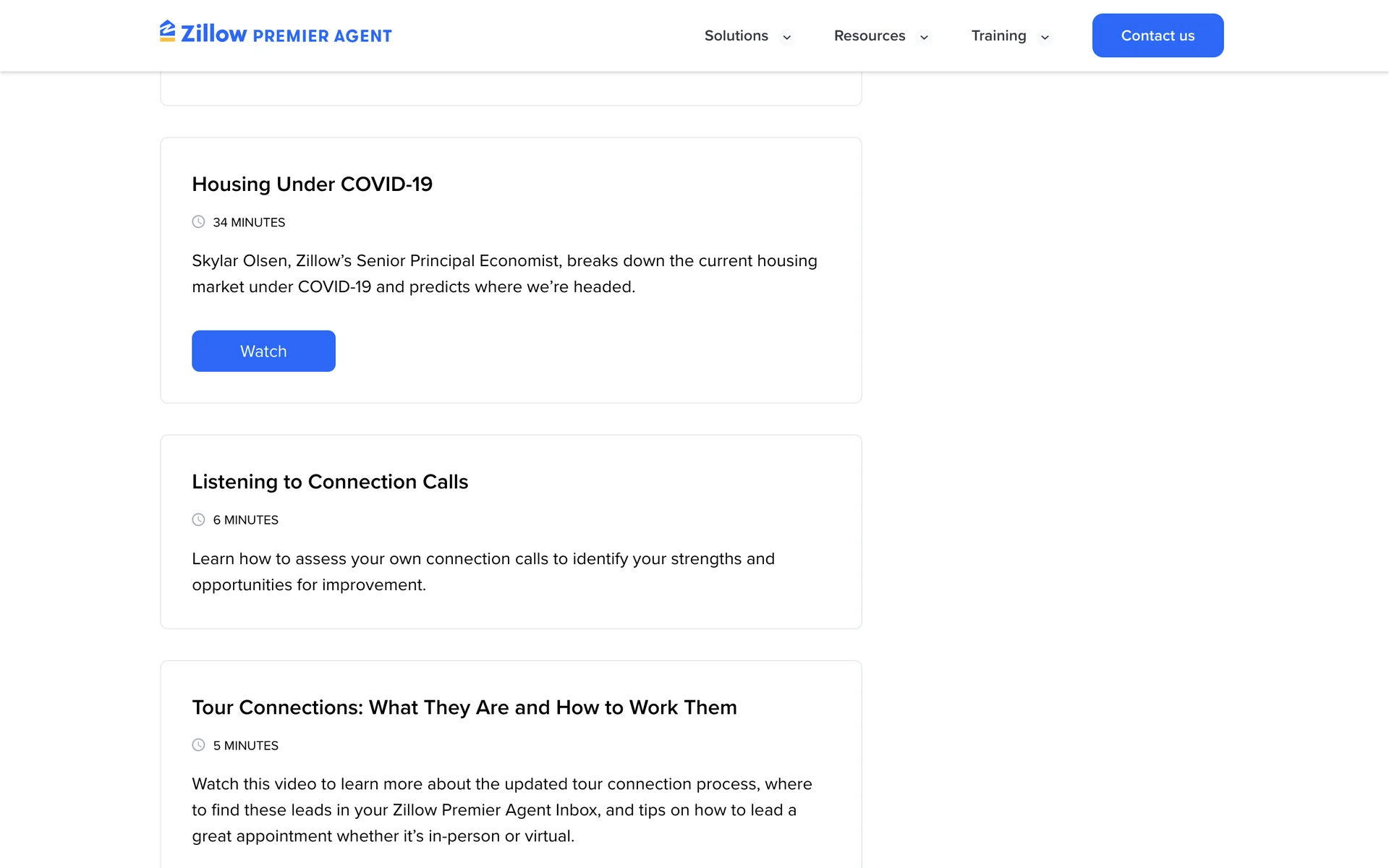Viewport: 1389px width, 868px height.
Task: Click the Training menu label
Action: (x=998, y=35)
